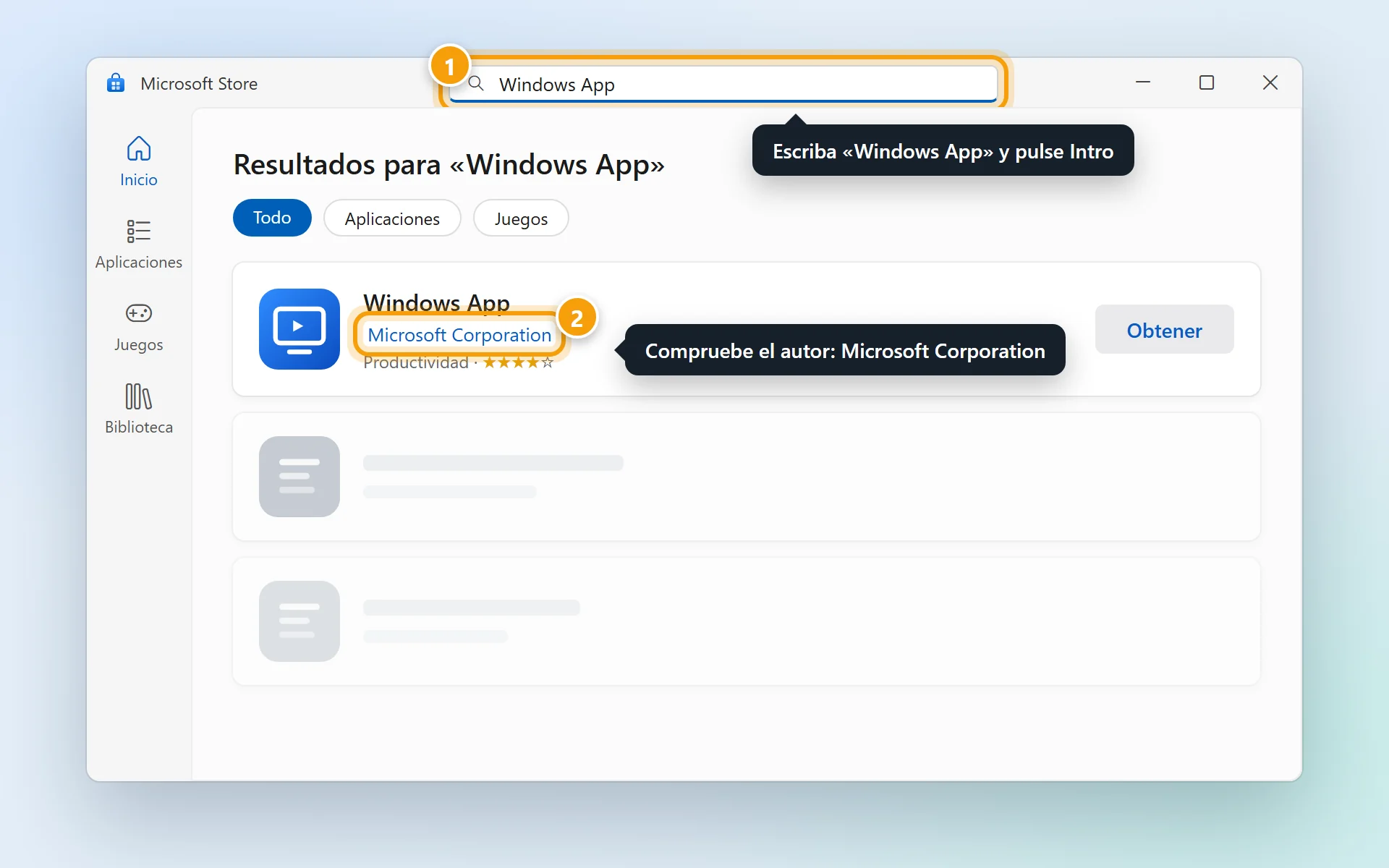1389x868 pixels.
Task: Click the Windows App result title
Action: 436,302
